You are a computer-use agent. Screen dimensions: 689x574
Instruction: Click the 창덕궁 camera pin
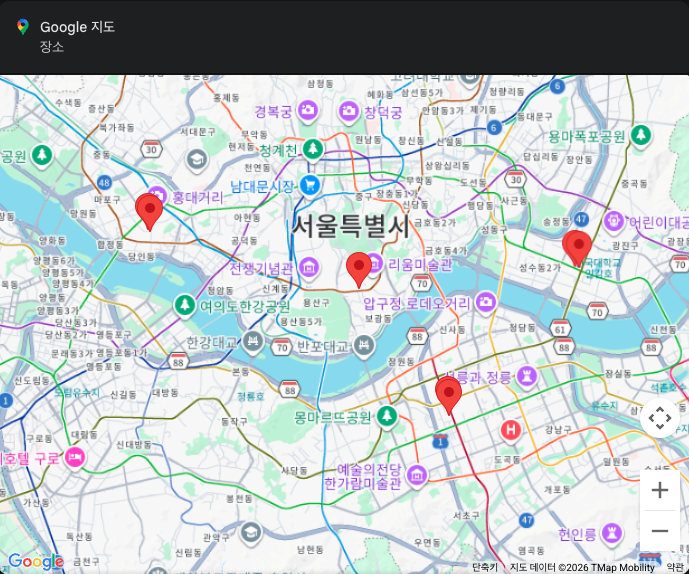(349, 111)
